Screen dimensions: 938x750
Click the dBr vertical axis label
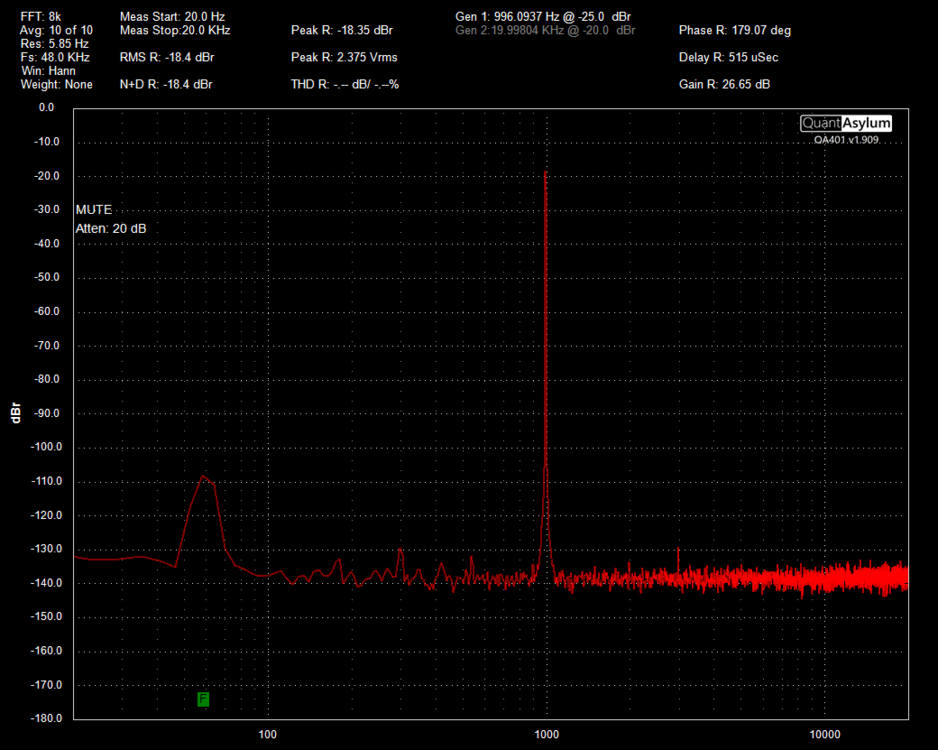(15, 413)
